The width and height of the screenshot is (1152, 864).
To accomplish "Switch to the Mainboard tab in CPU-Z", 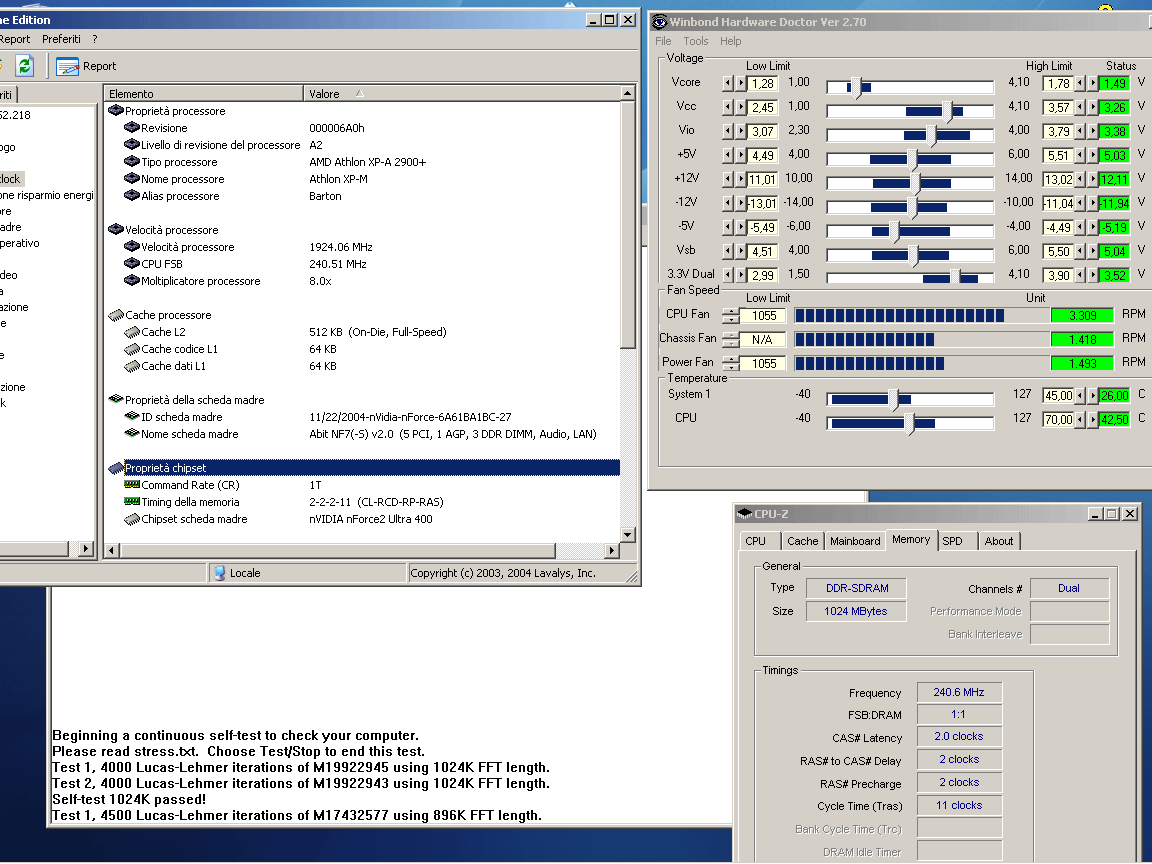I will [x=855, y=541].
